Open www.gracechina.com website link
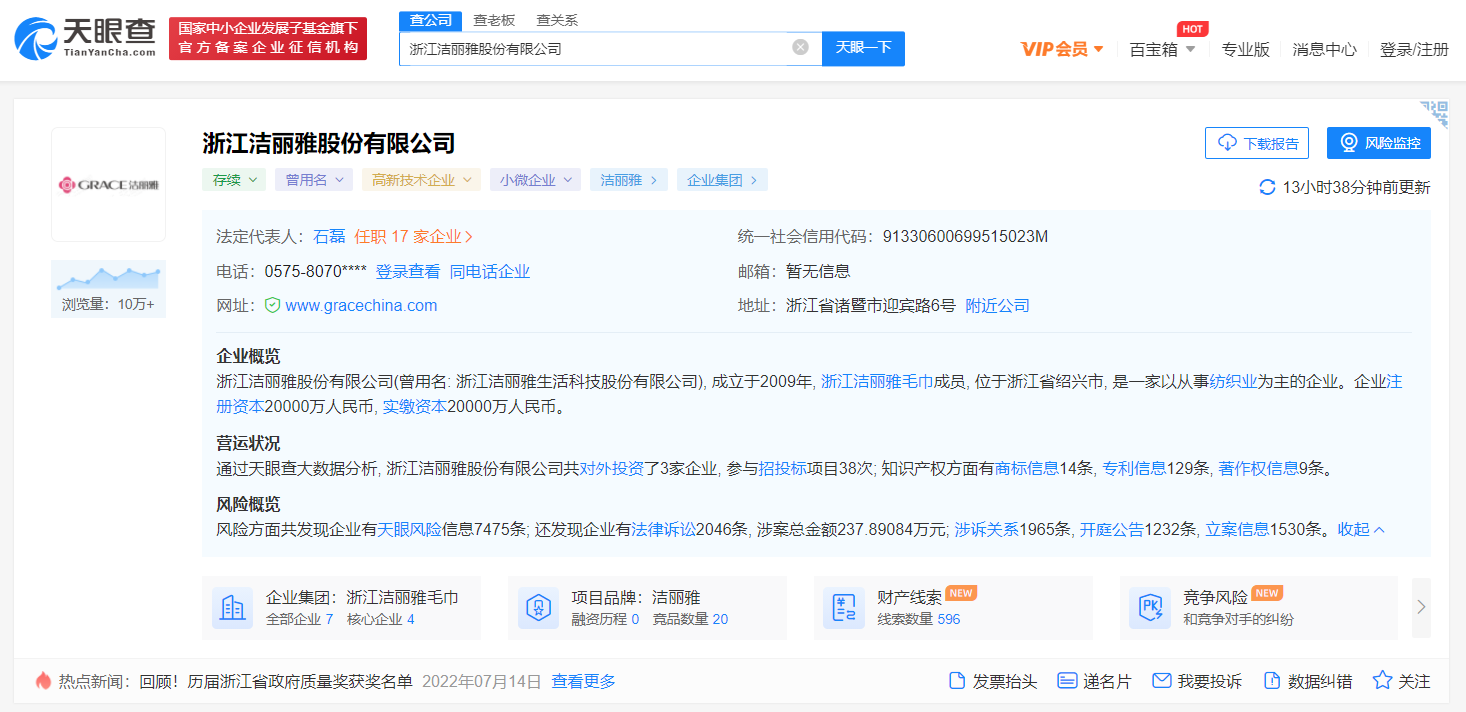1466x712 pixels. [x=361, y=305]
